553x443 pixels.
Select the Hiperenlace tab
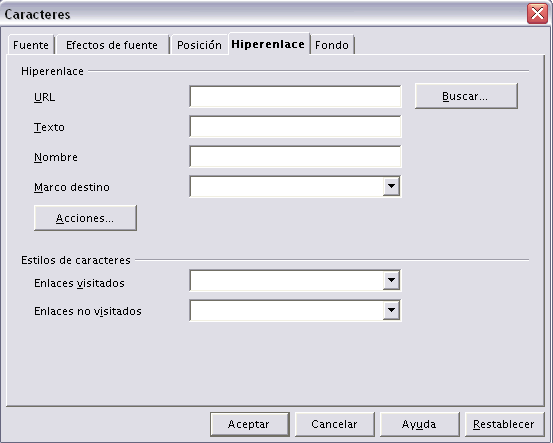pyautogui.click(x=269, y=44)
